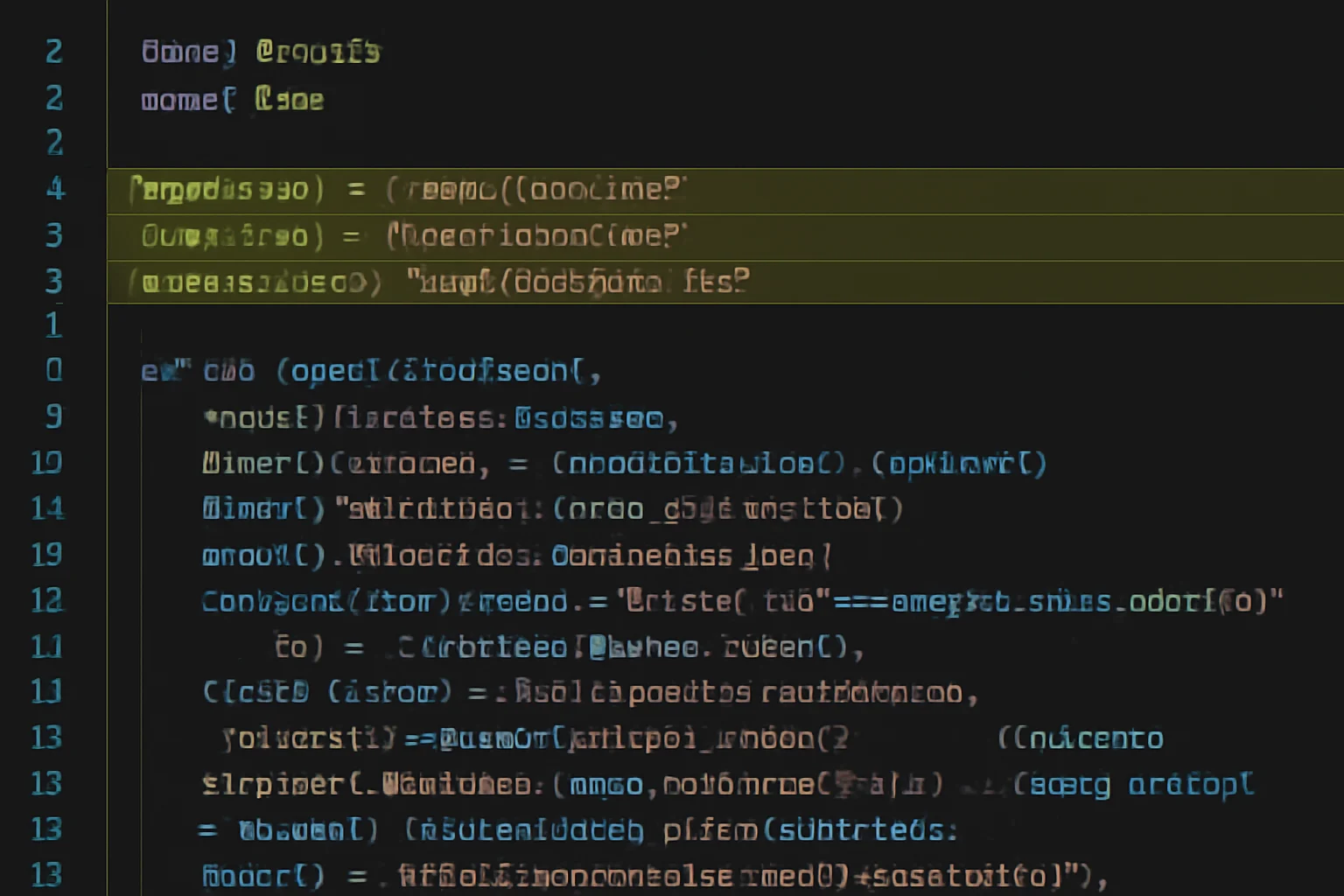Click line number 0 in the gutter
Viewport: 1344px width, 896px height.
(54, 370)
